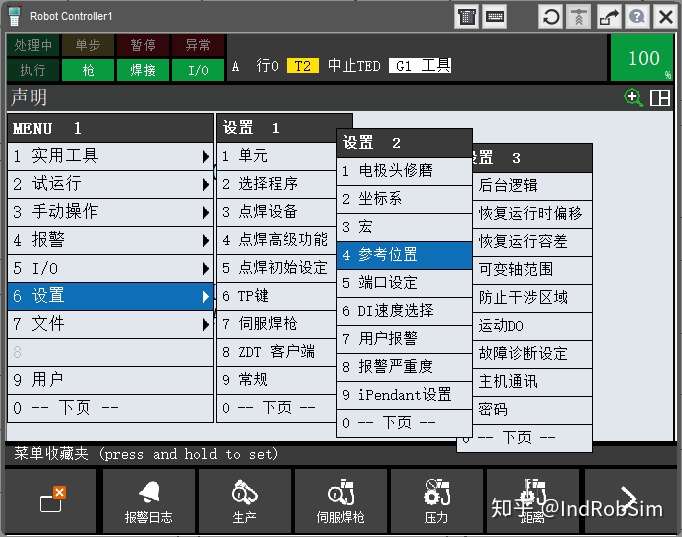Select 7 伺服焊枪 in 设置 1
Image resolution: width=682 pixels, height=537 pixels.
pyautogui.click(x=277, y=324)
